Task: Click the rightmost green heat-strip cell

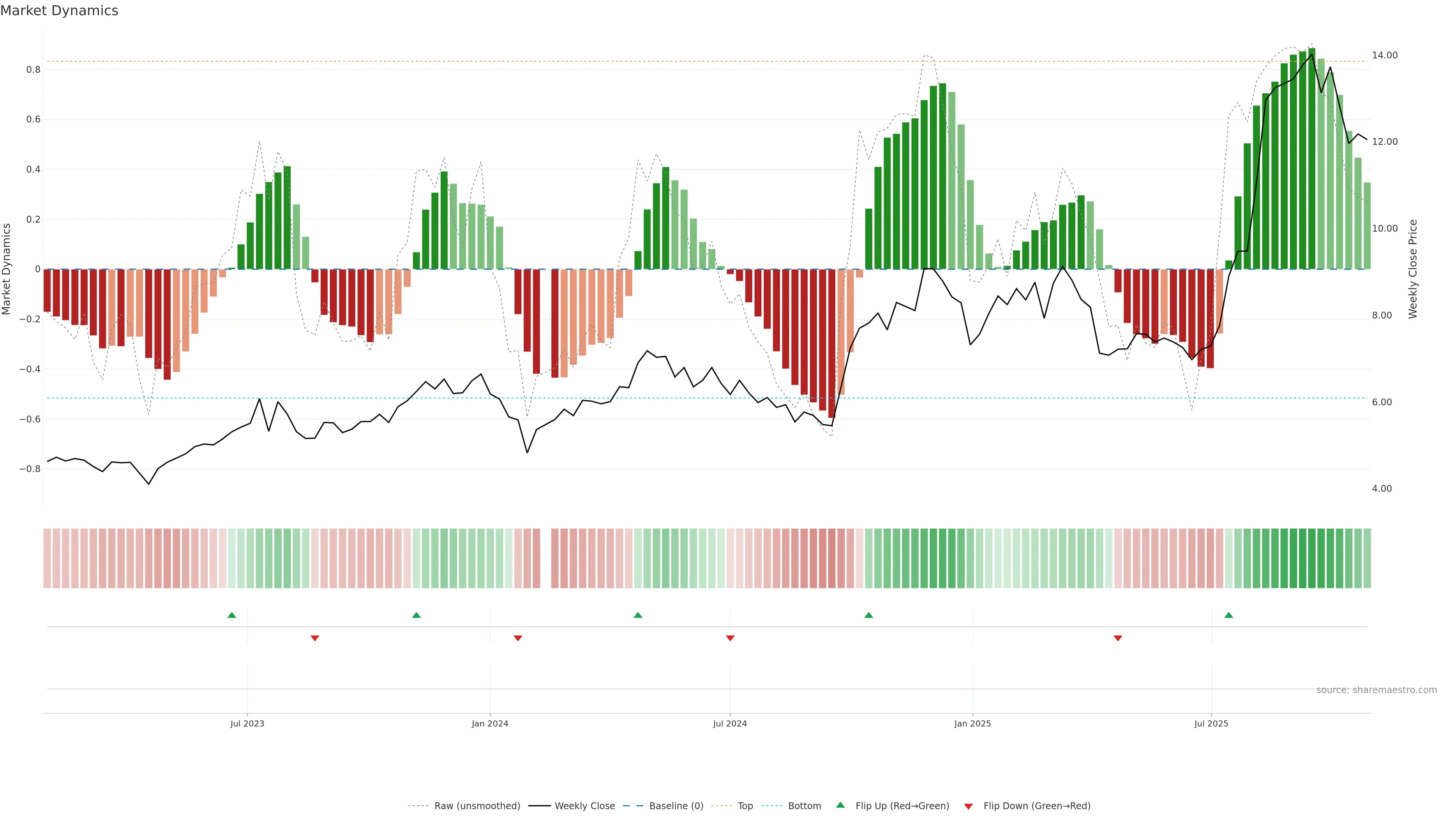Action: tap(1367, 558)
